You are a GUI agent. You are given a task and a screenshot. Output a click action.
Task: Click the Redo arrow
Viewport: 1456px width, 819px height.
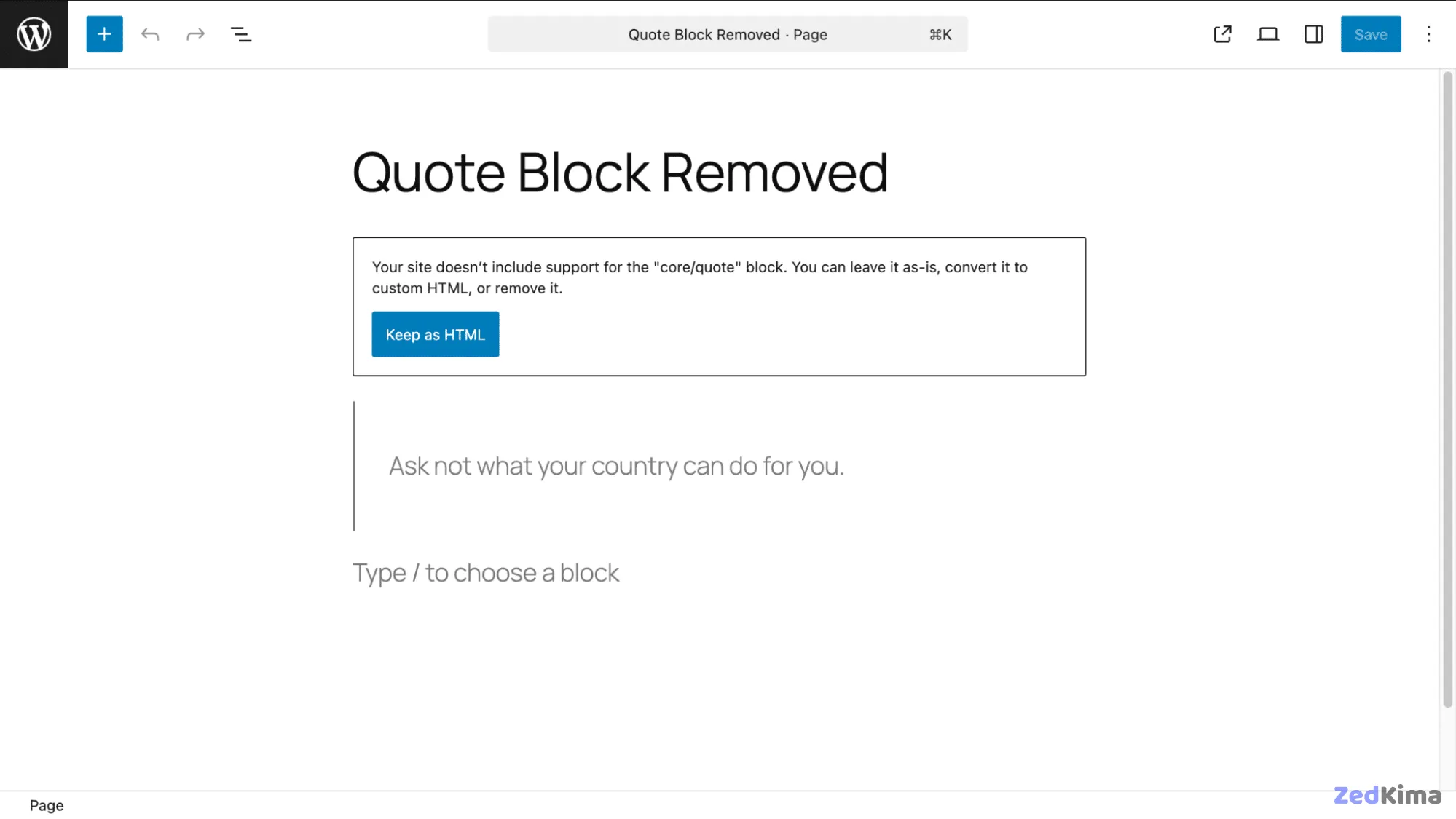pos(195,33)
